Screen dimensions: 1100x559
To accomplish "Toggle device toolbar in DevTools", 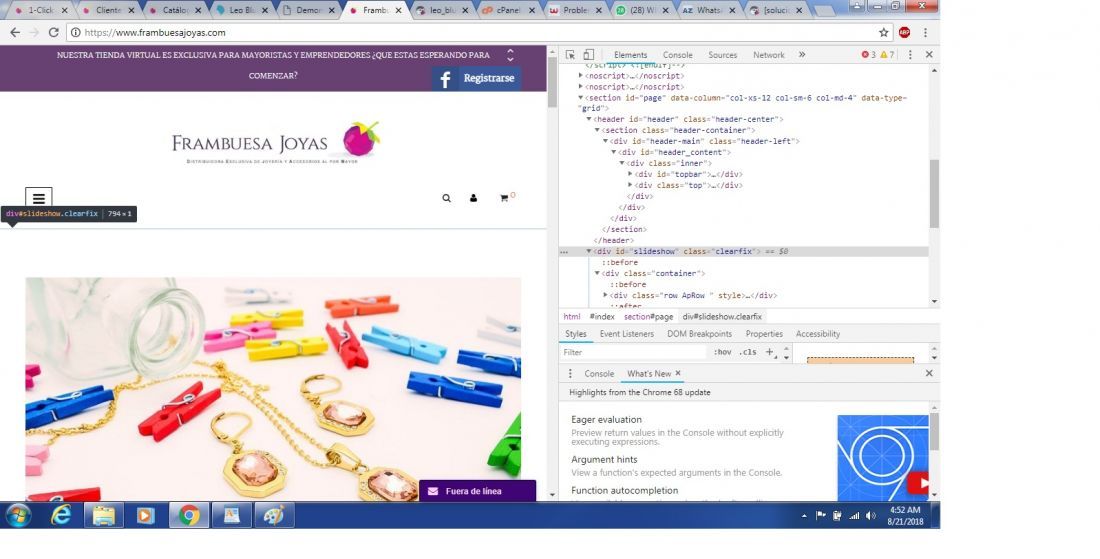I will click(x=589, y=55).
